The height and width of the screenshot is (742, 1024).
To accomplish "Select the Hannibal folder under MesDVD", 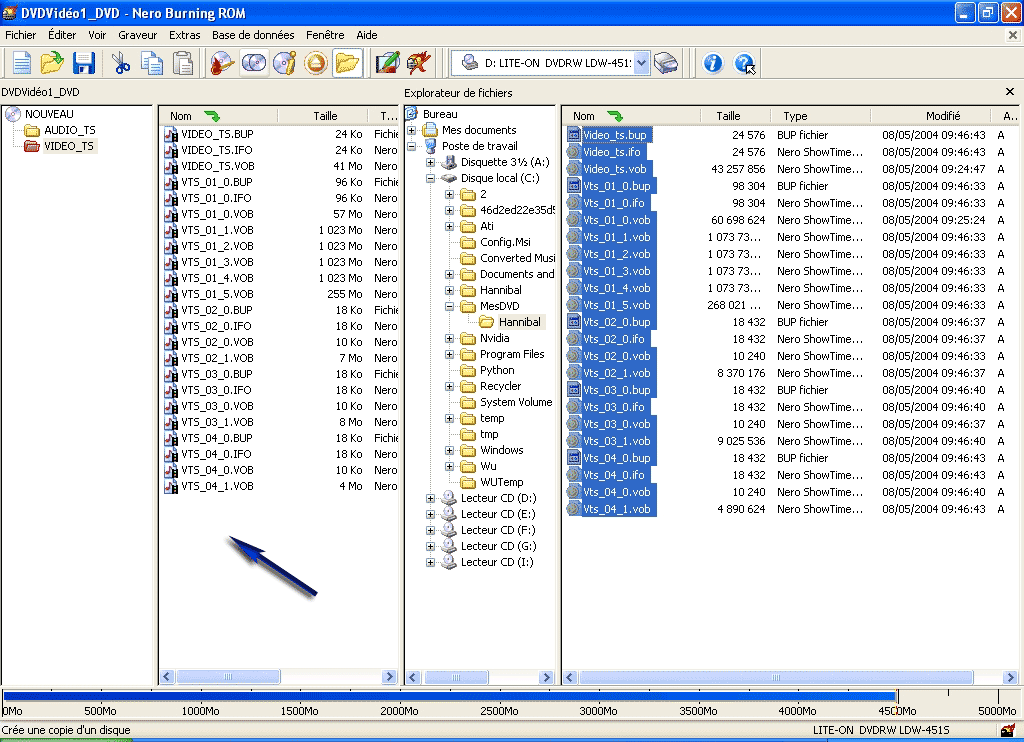I will pyautogui.click(x=519, y=322).
